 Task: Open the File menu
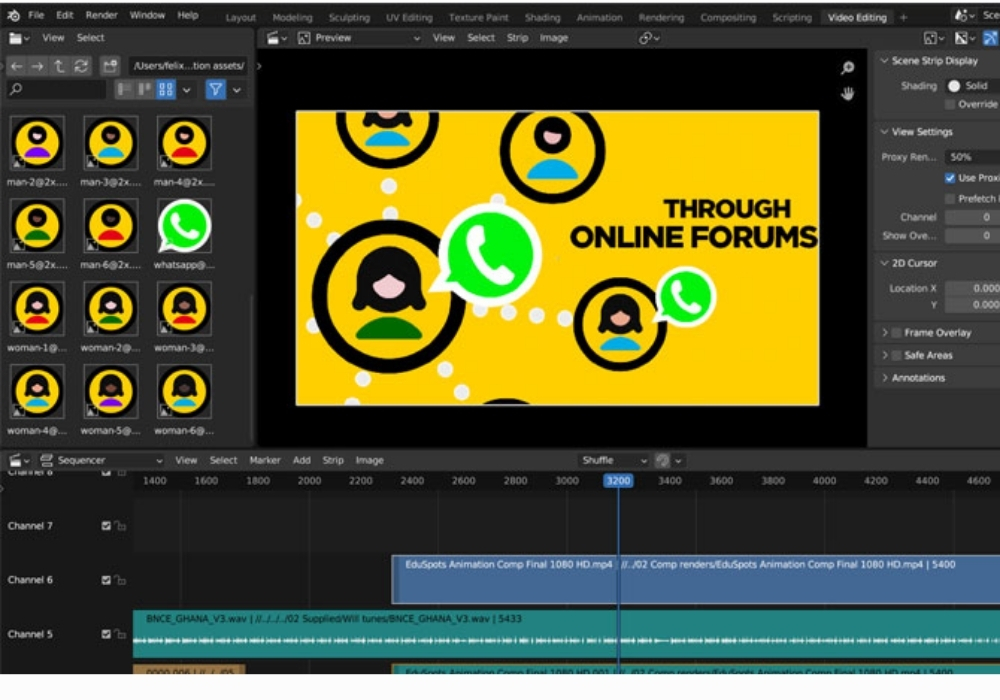click(36, 15)
